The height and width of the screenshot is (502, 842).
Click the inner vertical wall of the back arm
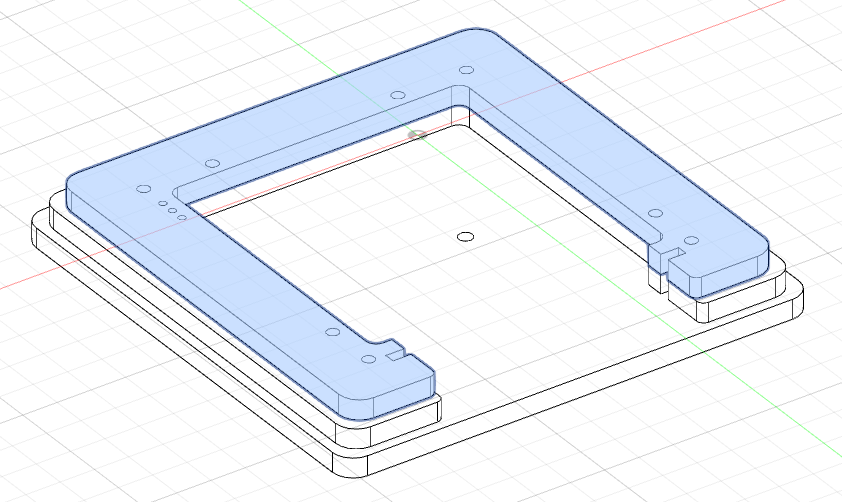pos(320,152)
